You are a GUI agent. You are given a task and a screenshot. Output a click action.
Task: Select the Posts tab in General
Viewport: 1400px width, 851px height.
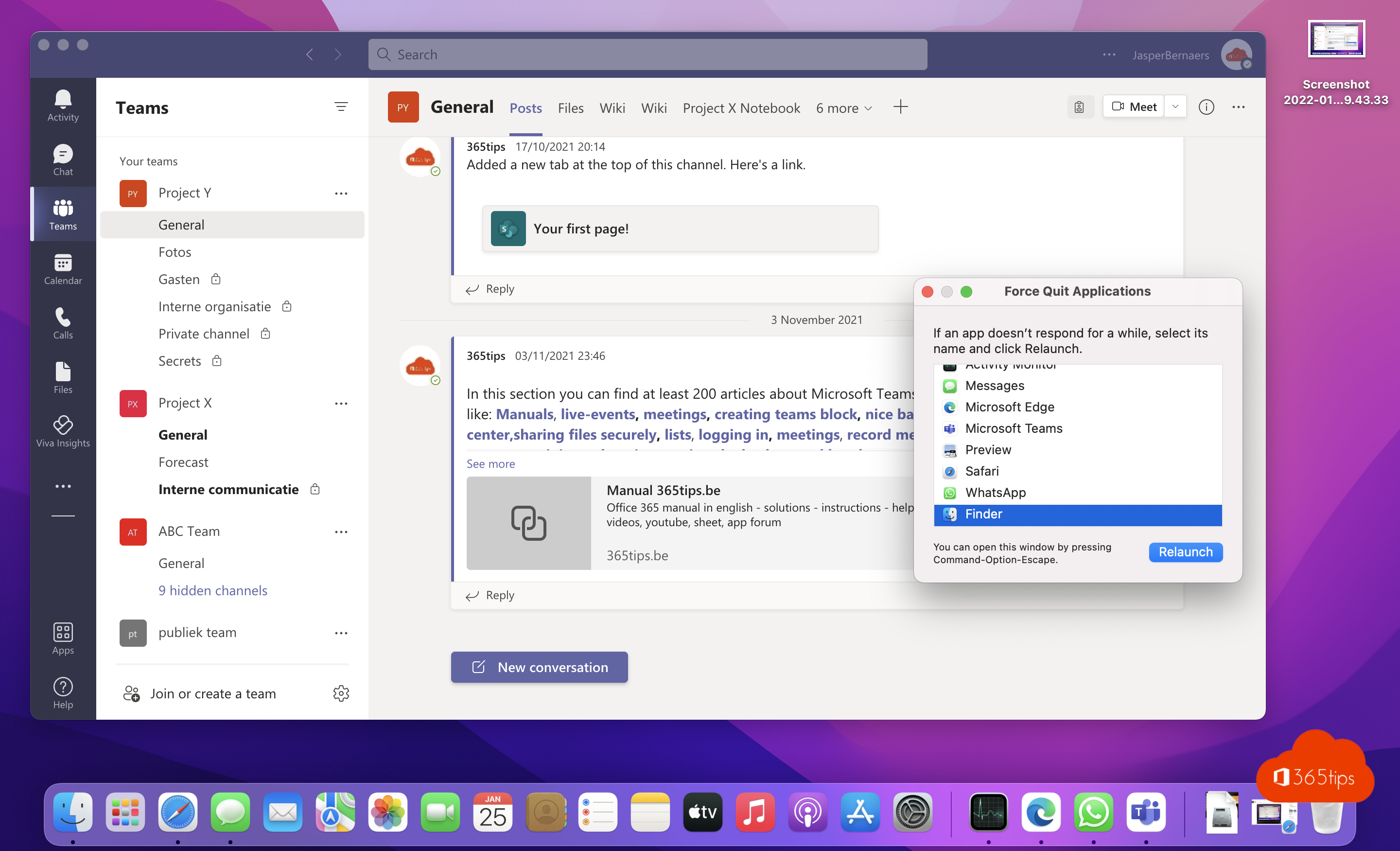pos(525,108)
